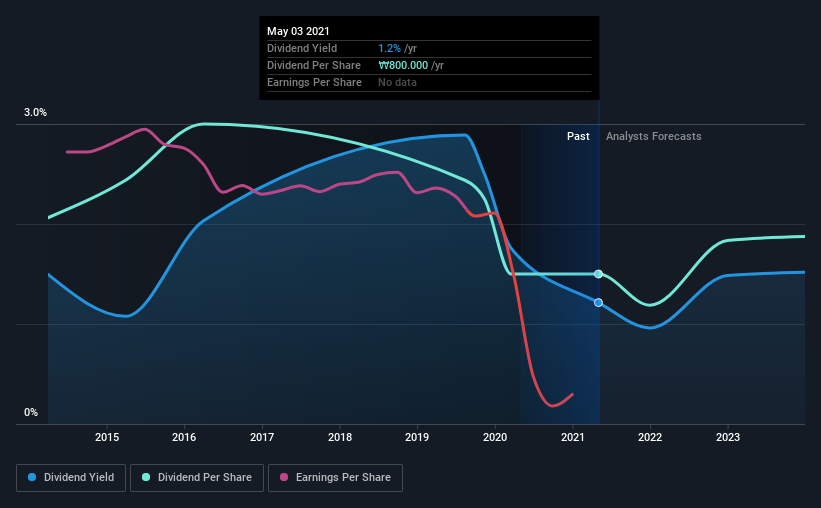Click the May 03 2021 tooltip date
821x508 pixels.
click(x=298, y=31)
